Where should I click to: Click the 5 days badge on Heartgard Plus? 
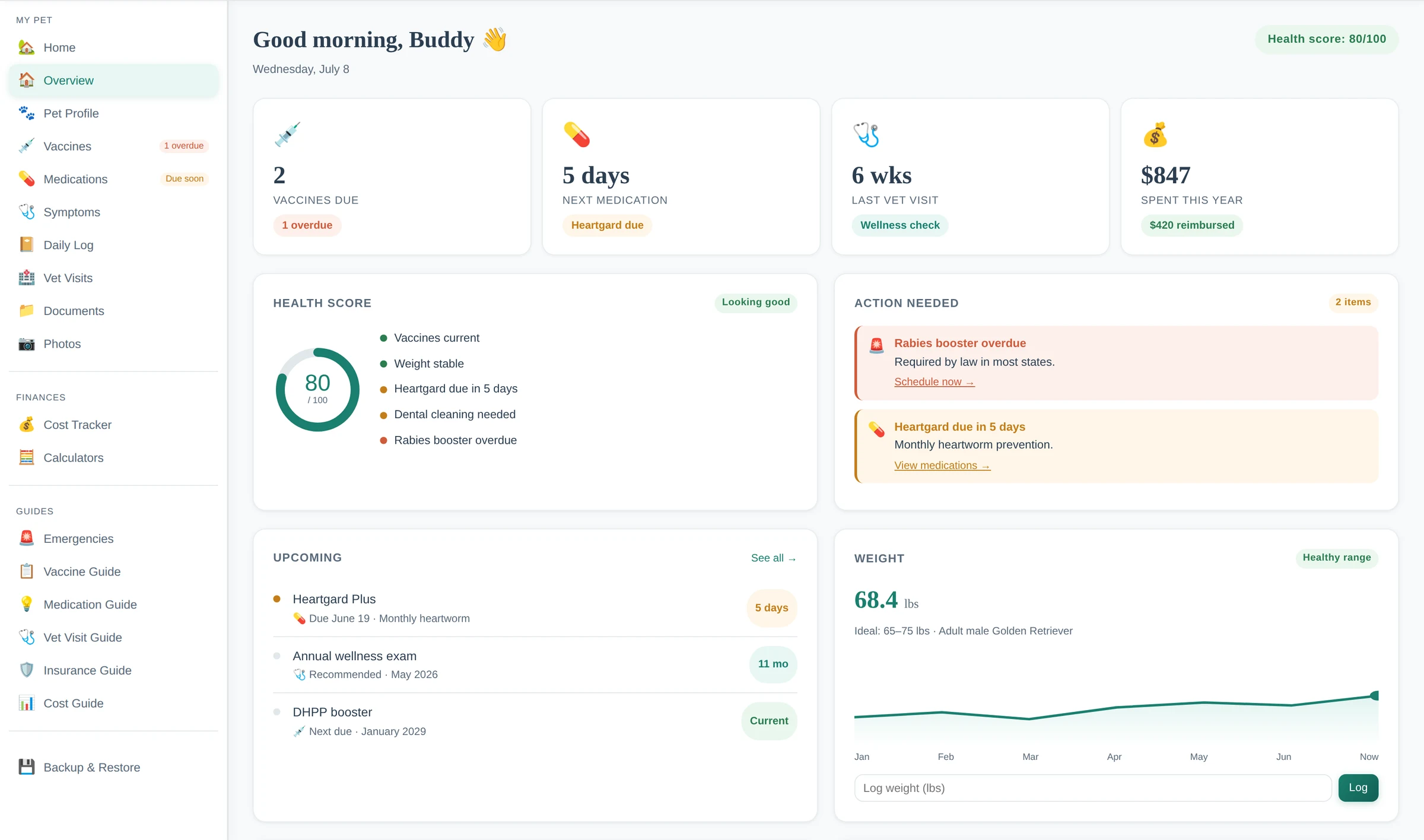pyautogui.click(x=771, y=608)
